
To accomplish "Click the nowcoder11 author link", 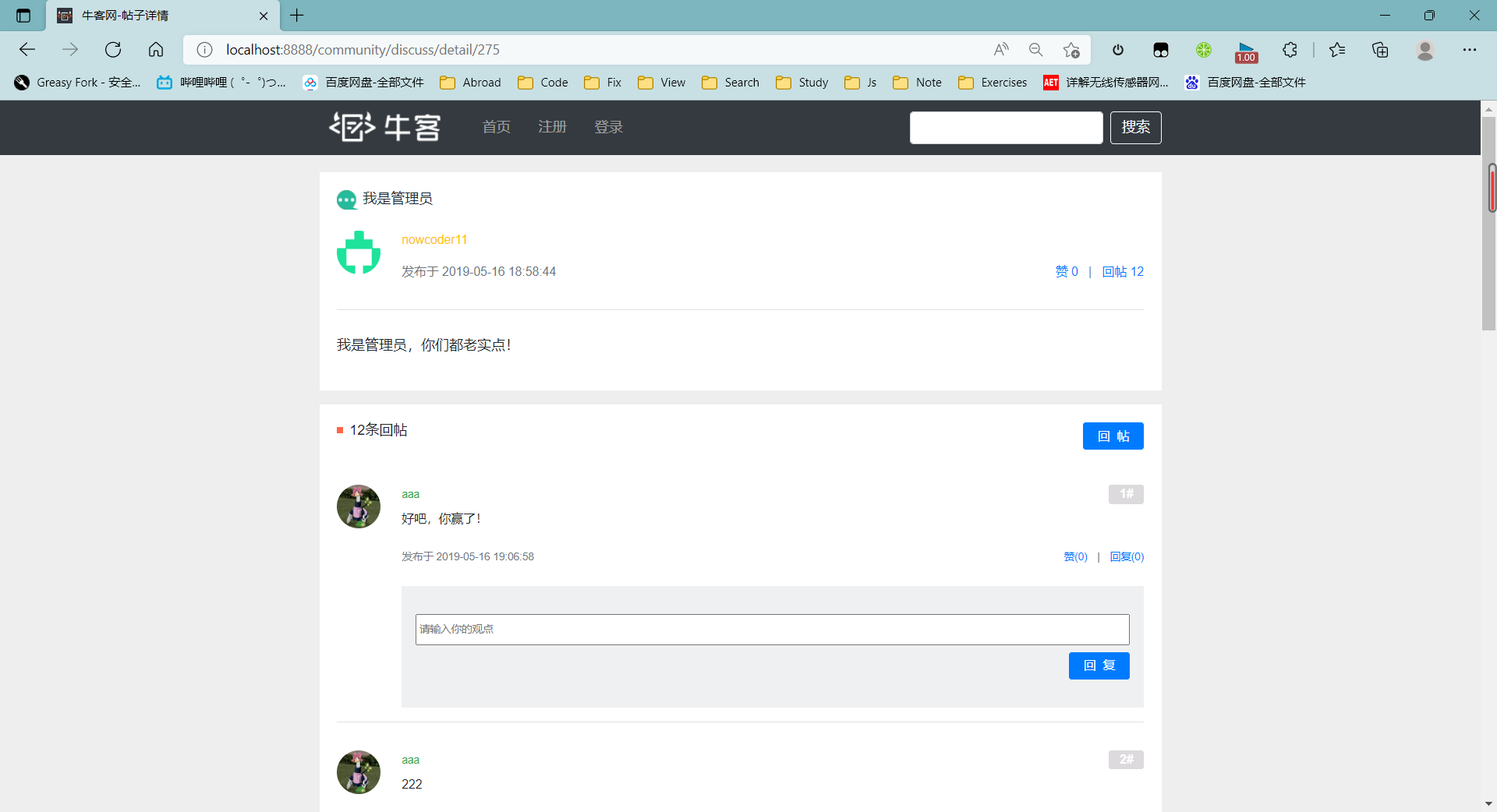I will tap(434, 240).
